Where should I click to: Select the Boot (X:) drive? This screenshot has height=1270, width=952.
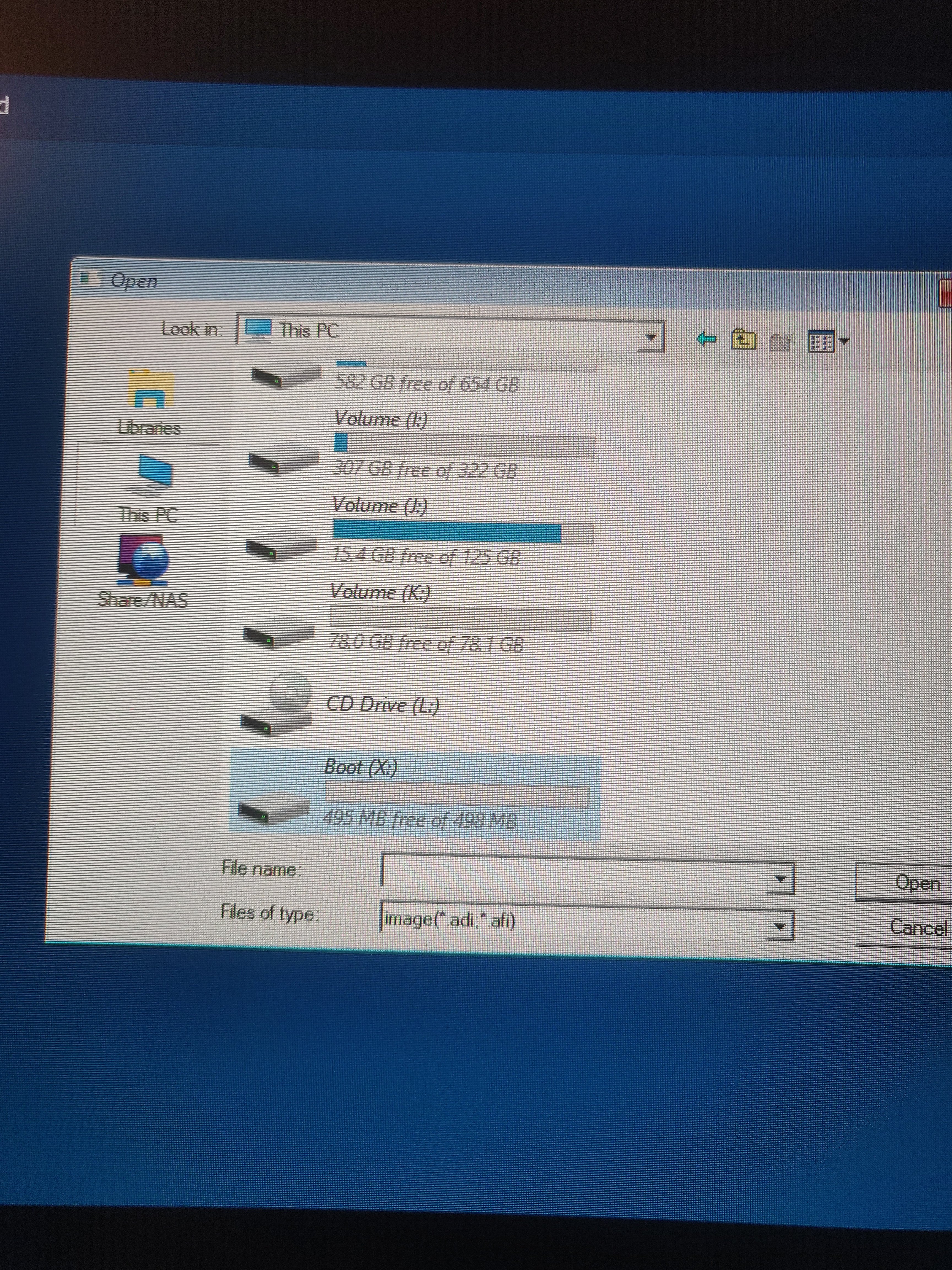coord(360,768)
